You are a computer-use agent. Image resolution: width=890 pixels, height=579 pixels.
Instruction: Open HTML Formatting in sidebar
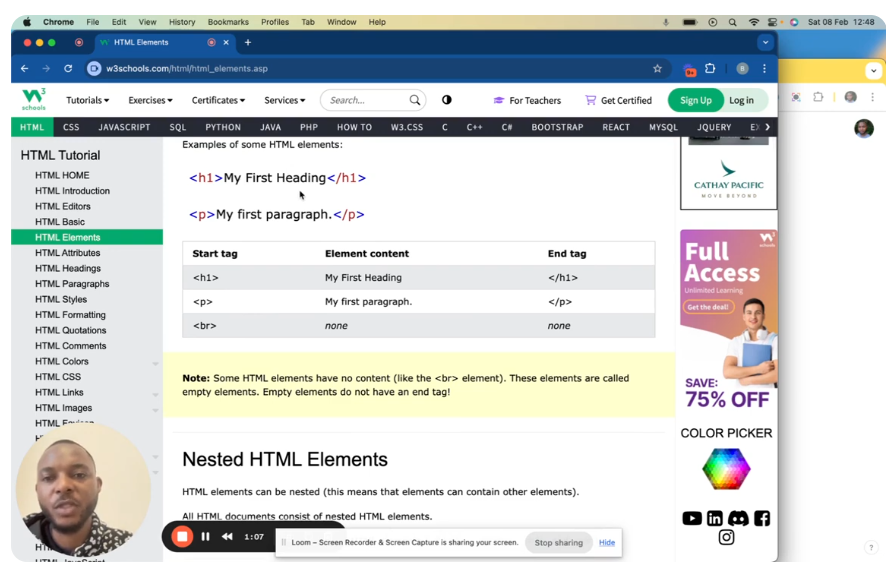[x=70, y=315]
